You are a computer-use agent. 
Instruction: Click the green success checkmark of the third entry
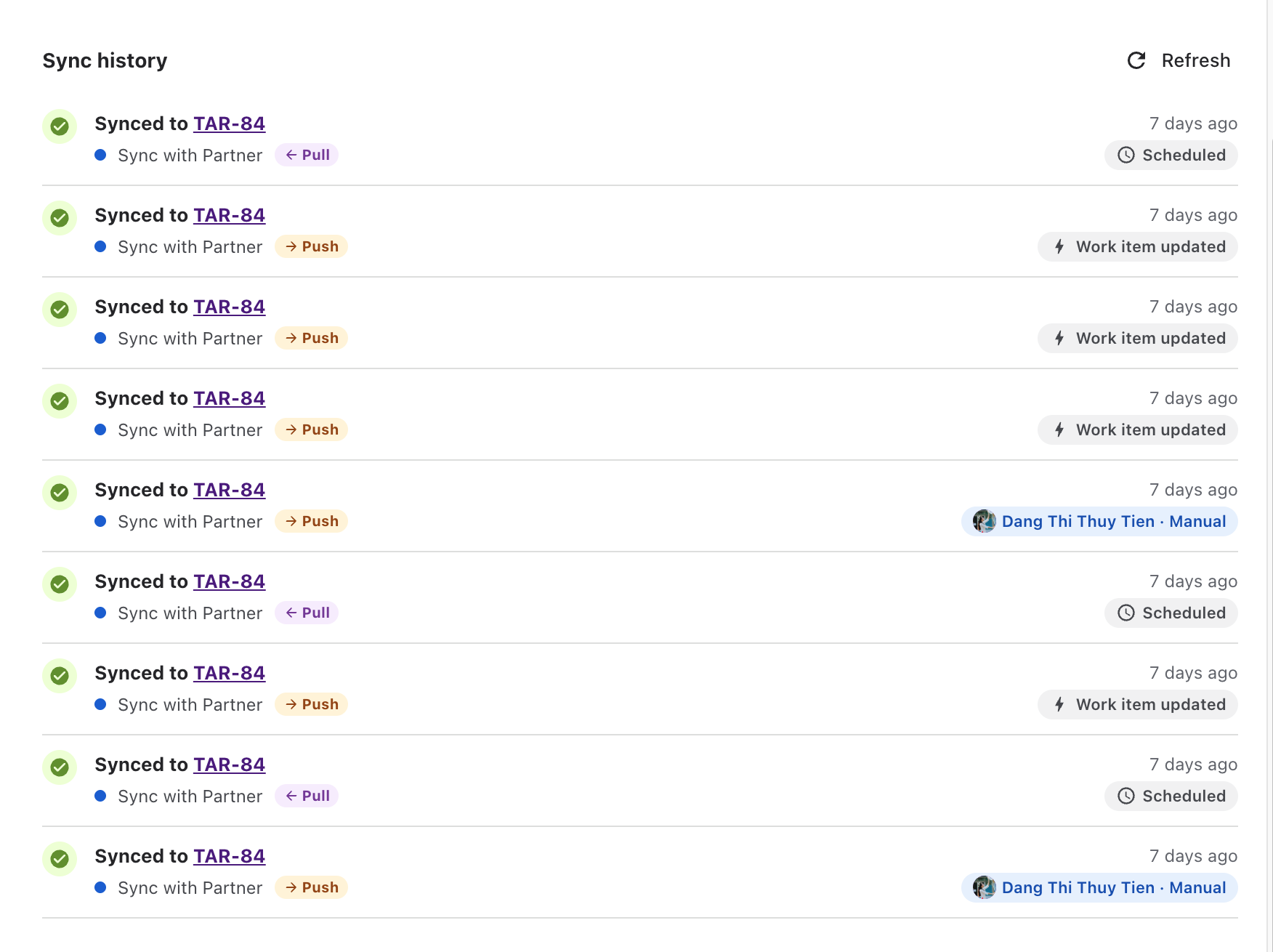[60, 310]
